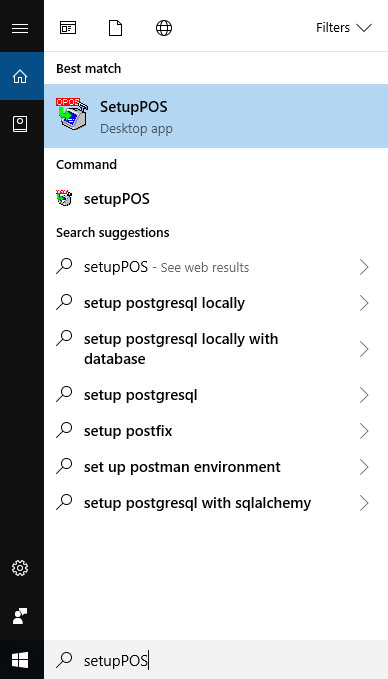The width and height of the screenshot is (388, 679).
Task: Filter results by Web globe icon
Action: coord(164,28)
